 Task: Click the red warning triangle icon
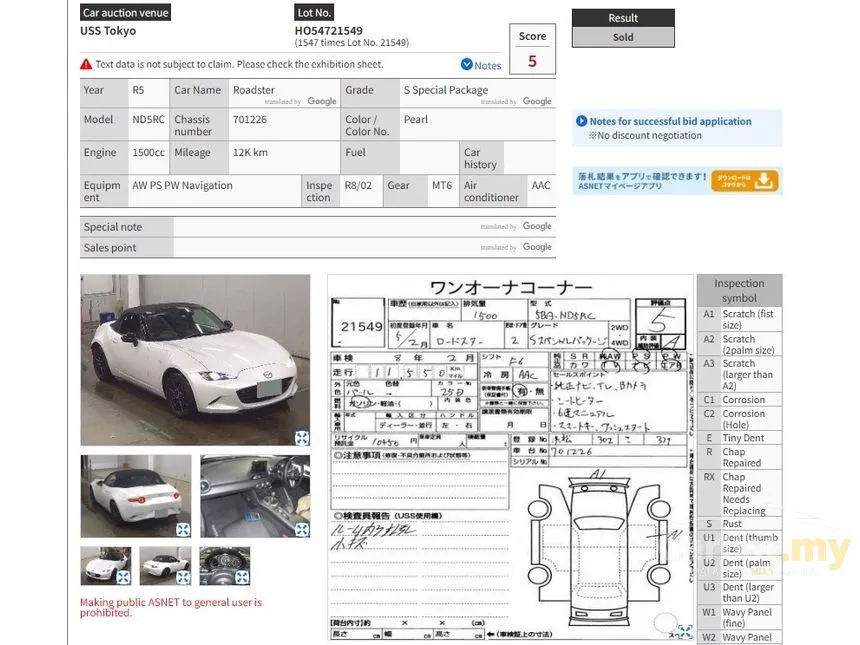coord(86,65)
